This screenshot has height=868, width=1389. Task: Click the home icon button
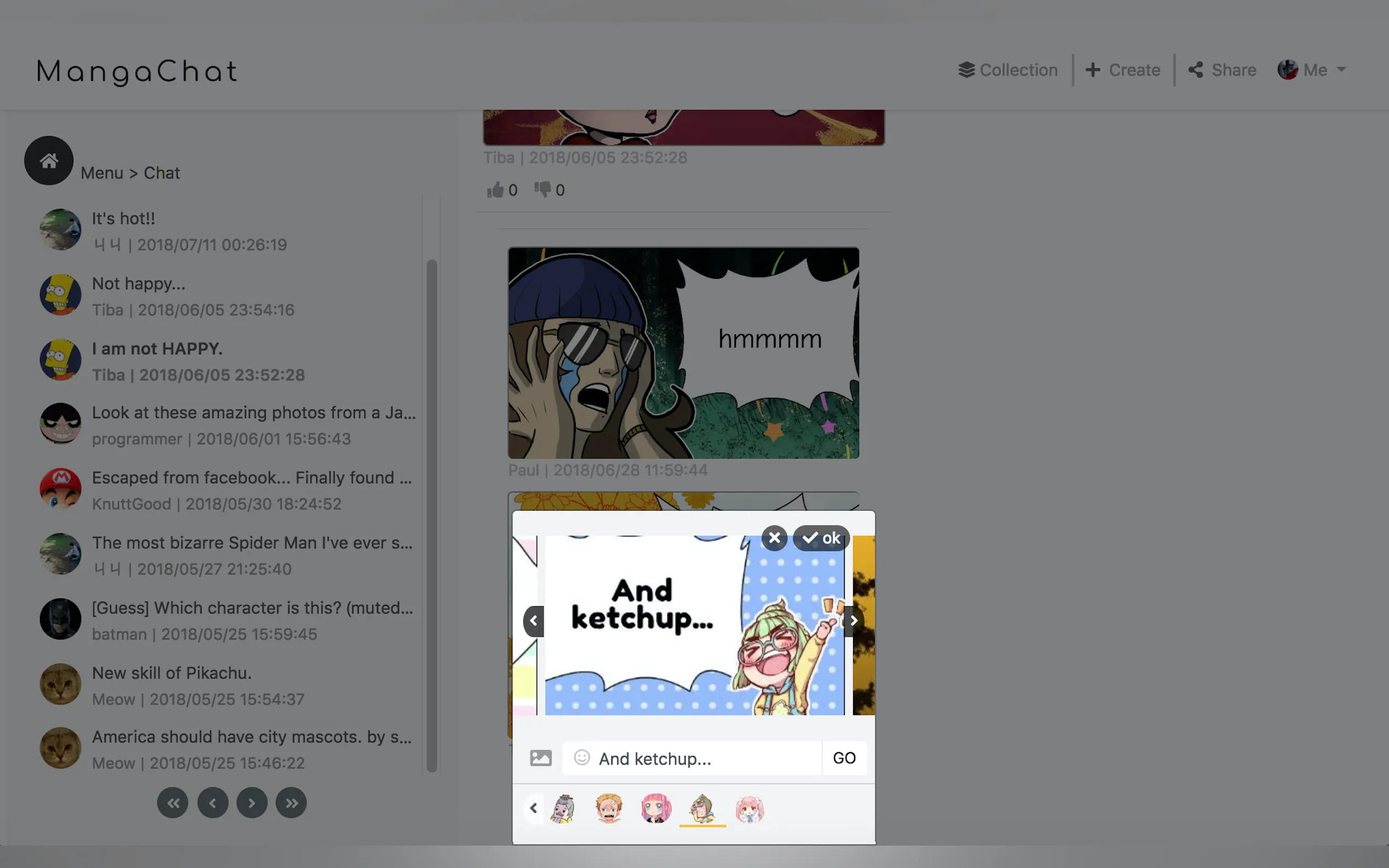coord(49,161)
